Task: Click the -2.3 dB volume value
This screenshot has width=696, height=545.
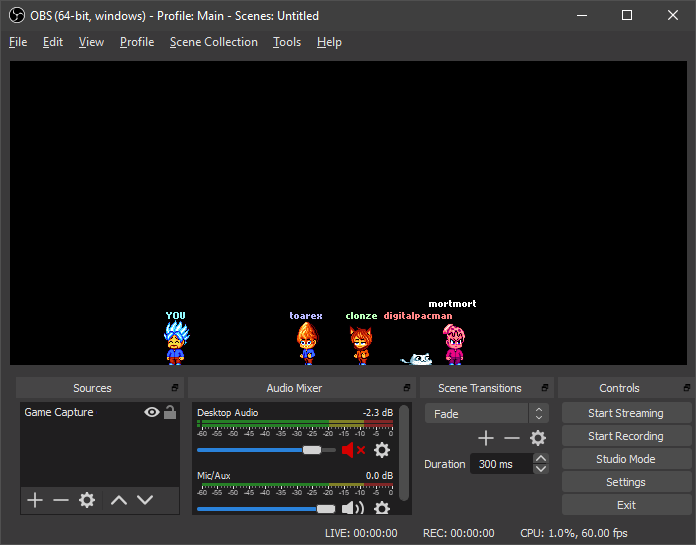Action: [x=377, y=413]
